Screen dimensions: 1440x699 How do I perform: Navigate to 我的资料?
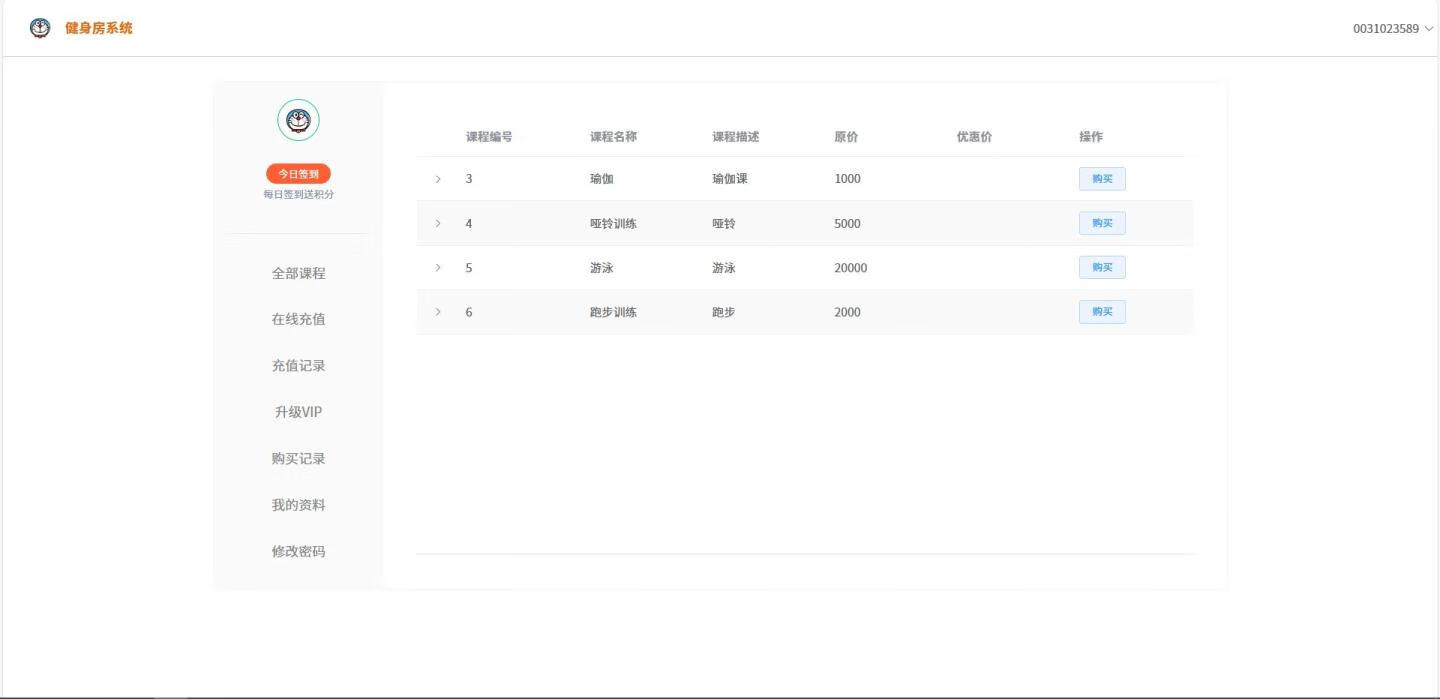298,505
